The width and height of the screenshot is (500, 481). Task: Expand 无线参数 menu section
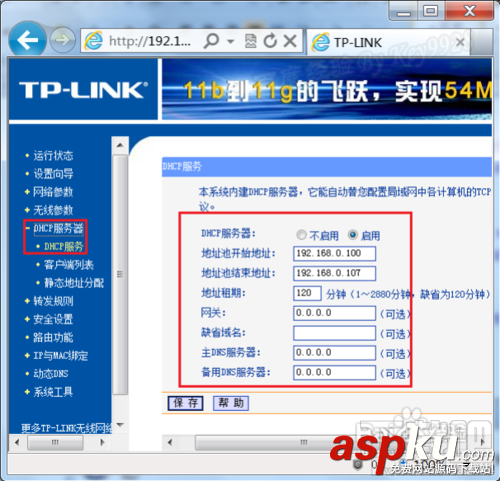53,210
